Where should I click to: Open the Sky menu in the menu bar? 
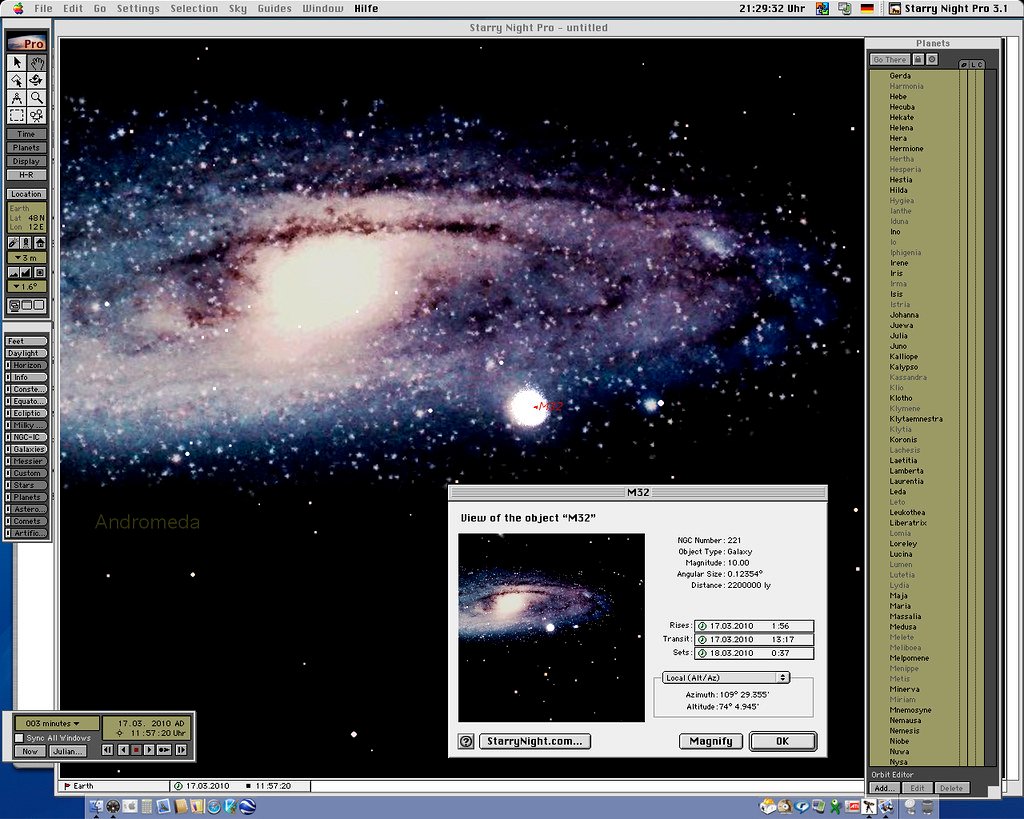(x=237, y=8)
